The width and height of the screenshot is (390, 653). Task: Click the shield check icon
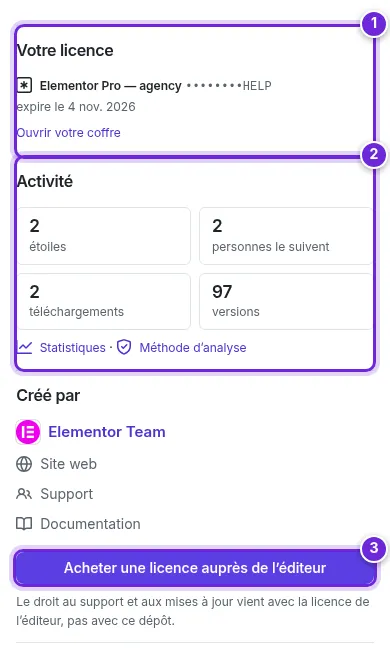click(124, 347)
